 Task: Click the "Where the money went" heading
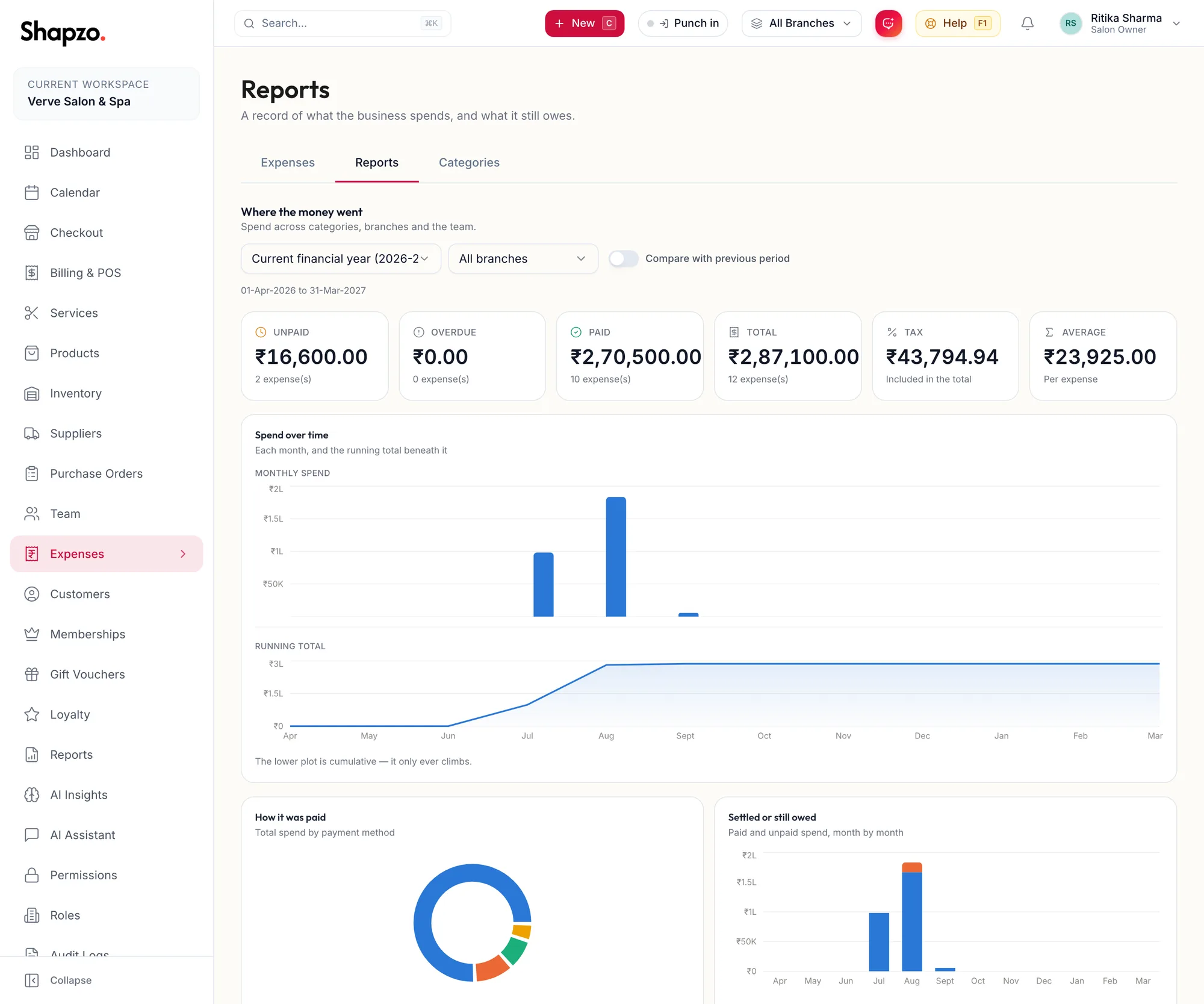coord(302,212)
